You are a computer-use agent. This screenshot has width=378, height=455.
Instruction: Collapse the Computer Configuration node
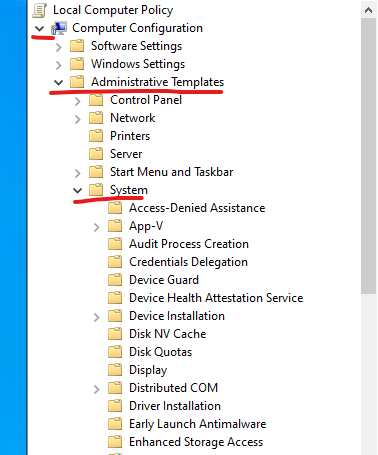[x=39, y=29]
